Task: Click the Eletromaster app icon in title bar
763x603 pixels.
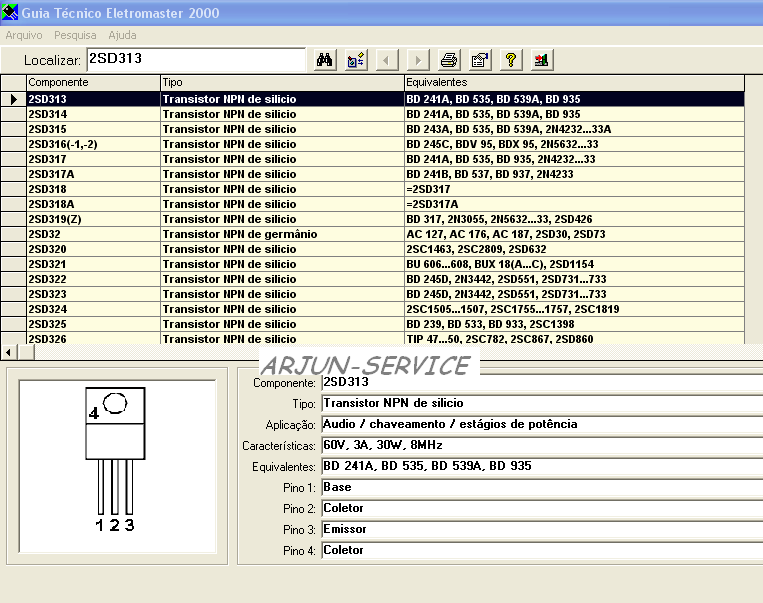Action: (10, 12)
